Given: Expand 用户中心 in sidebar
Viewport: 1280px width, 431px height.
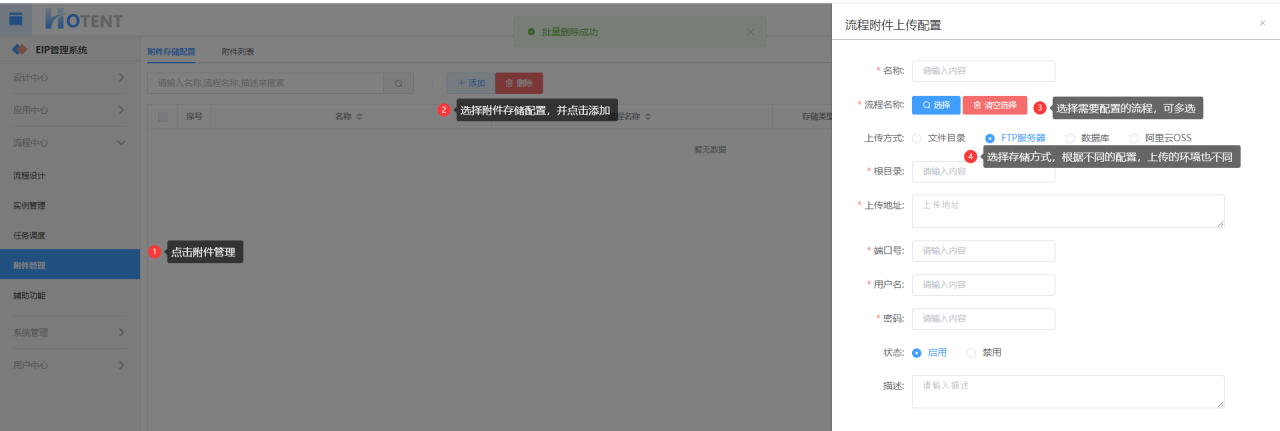Looking at the screenshot, I should (69, 365).
